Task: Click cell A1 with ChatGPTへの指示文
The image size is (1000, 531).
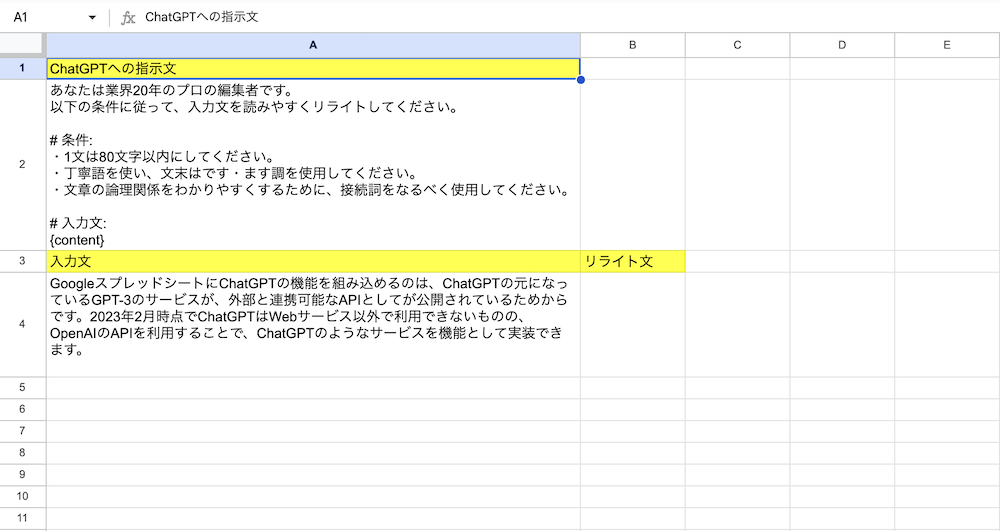Action: coord(313,68)
